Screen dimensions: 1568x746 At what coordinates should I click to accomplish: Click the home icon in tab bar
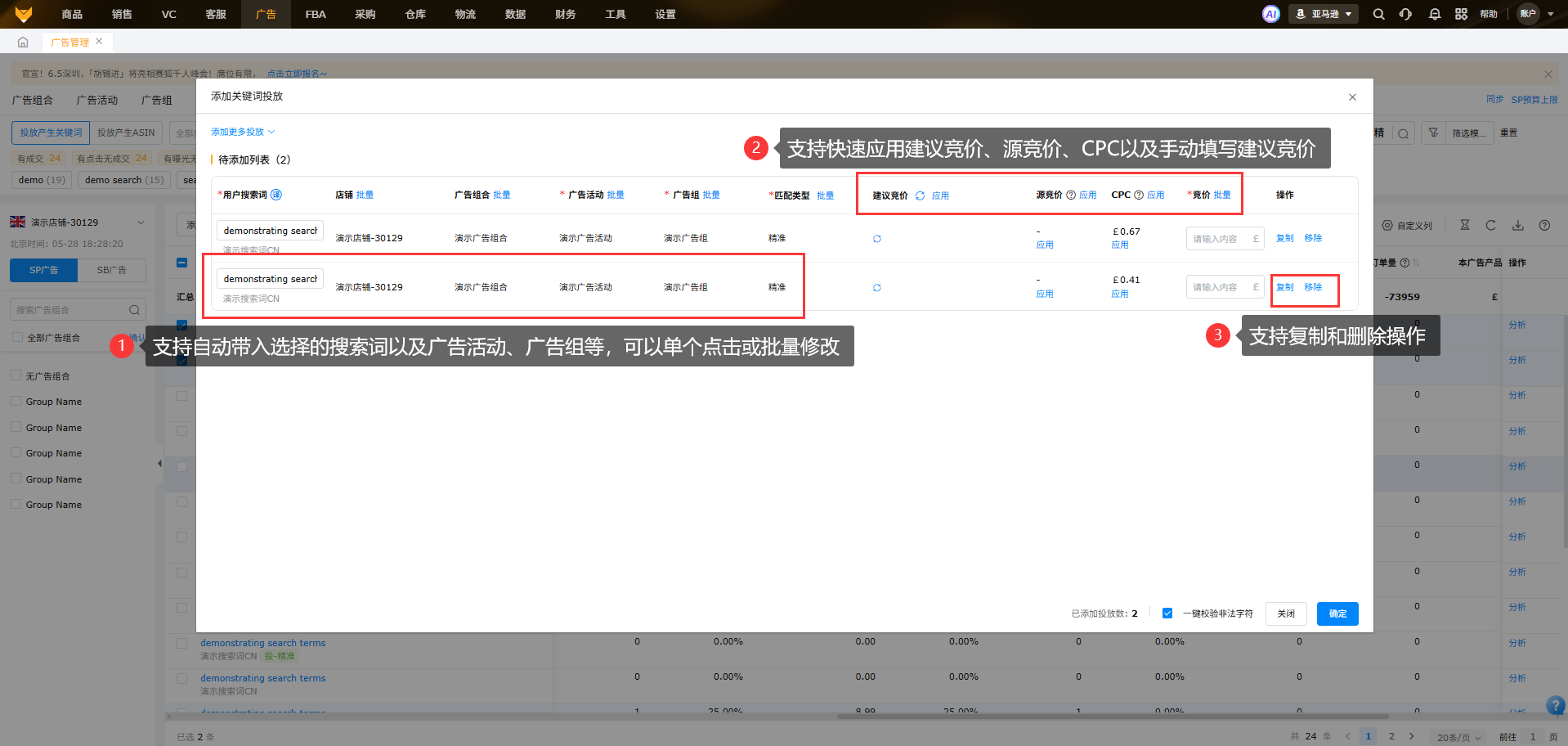23,42
